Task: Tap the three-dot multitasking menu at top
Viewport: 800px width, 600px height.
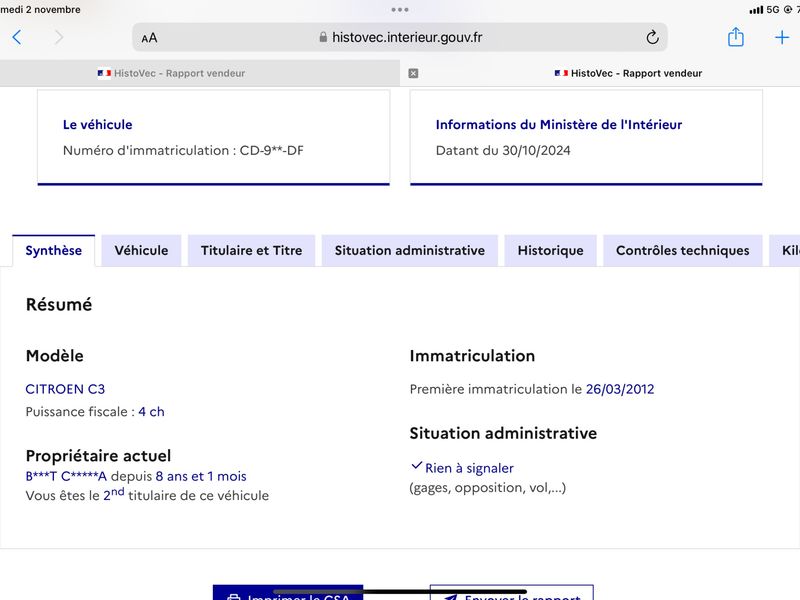Action: 399,10
